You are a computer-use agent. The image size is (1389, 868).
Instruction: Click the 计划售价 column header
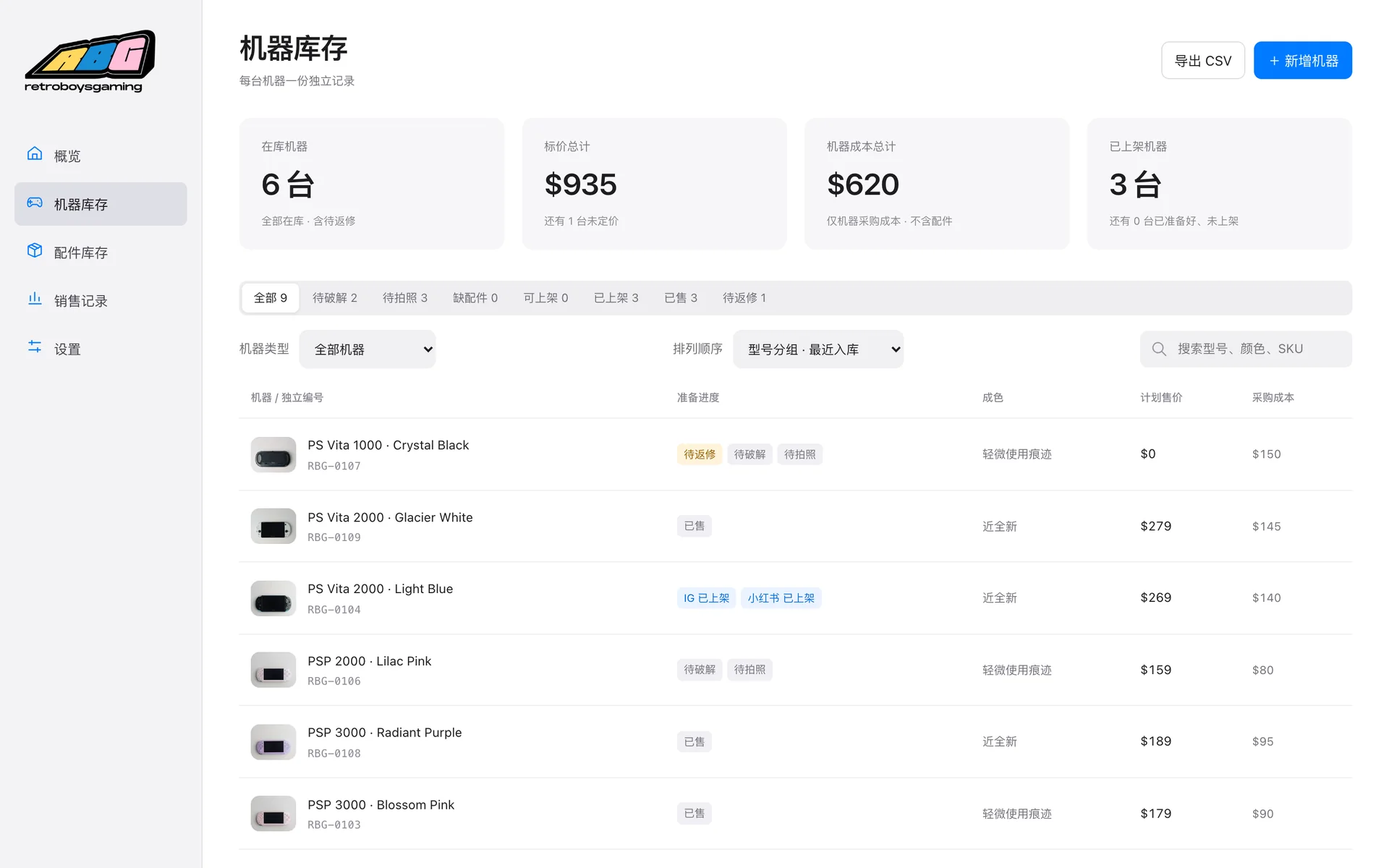[1161, 398]
